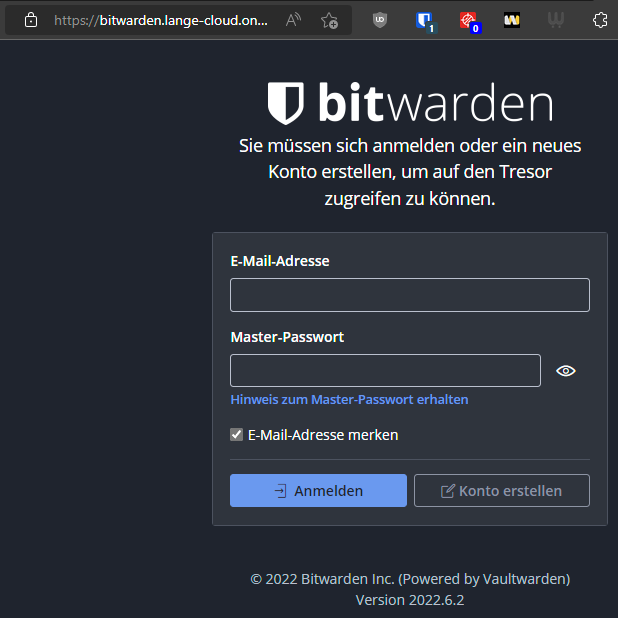Open the black and yellow extension icon
The image size is (618, 618).
pyautogui.click(x=512, y=20)
